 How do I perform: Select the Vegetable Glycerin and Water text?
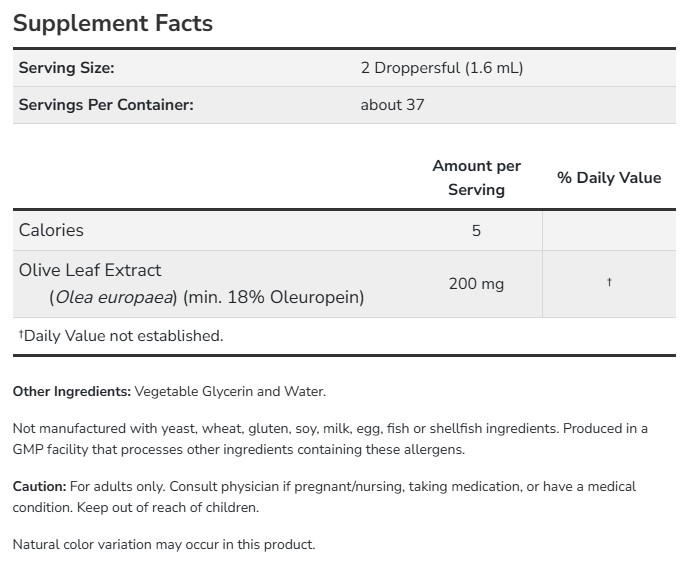pos(230,391)
